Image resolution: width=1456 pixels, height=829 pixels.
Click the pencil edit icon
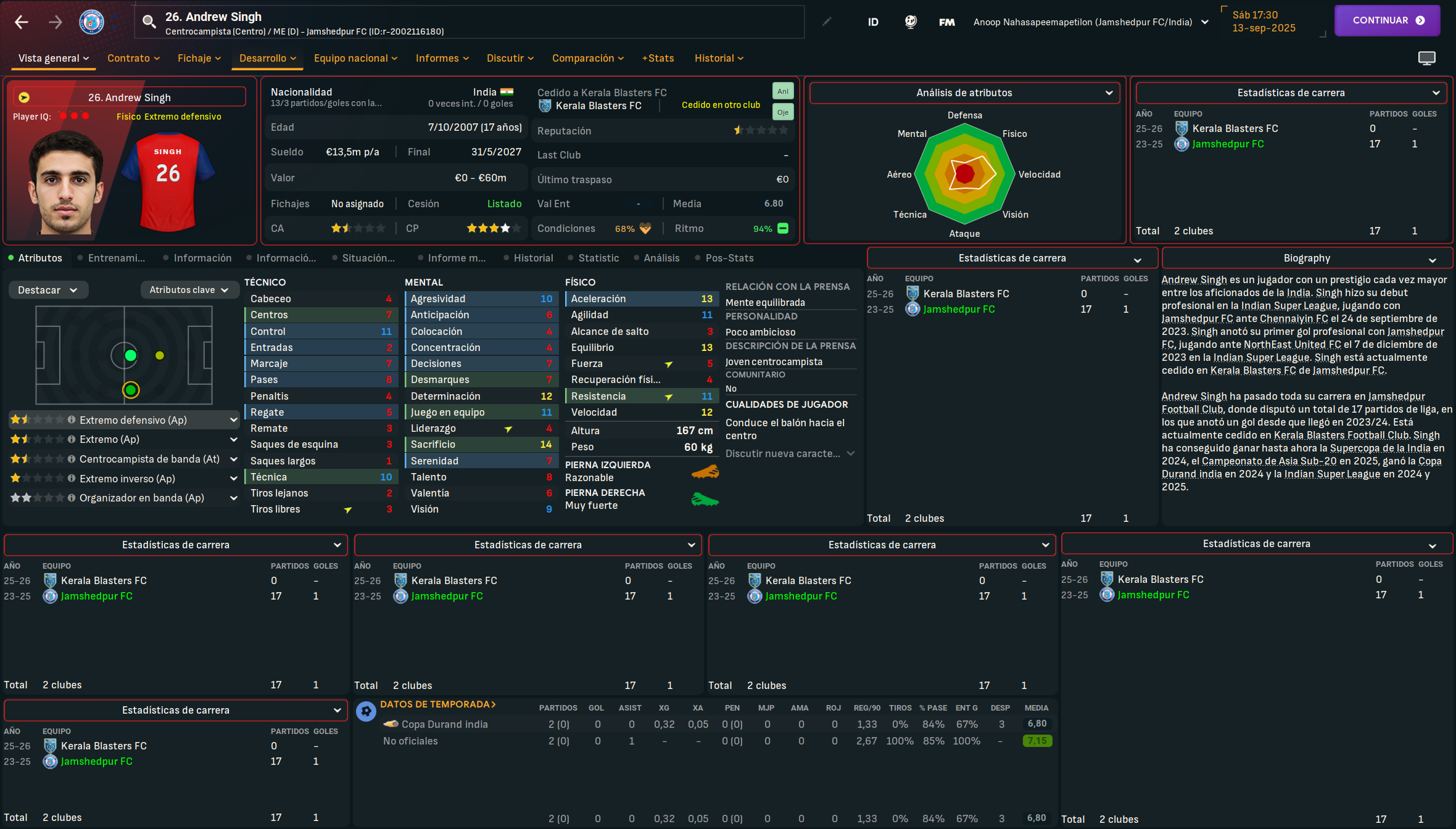tap(827, 22)
